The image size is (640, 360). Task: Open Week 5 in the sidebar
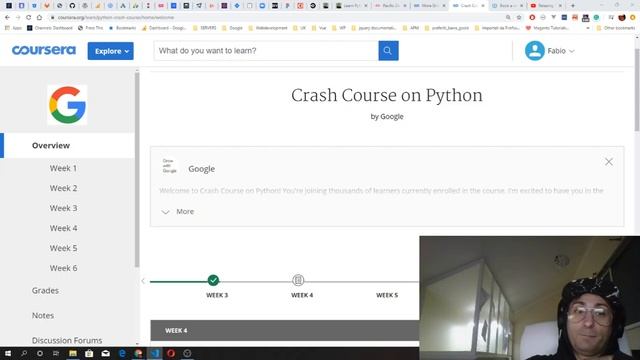tap(63, 248)
